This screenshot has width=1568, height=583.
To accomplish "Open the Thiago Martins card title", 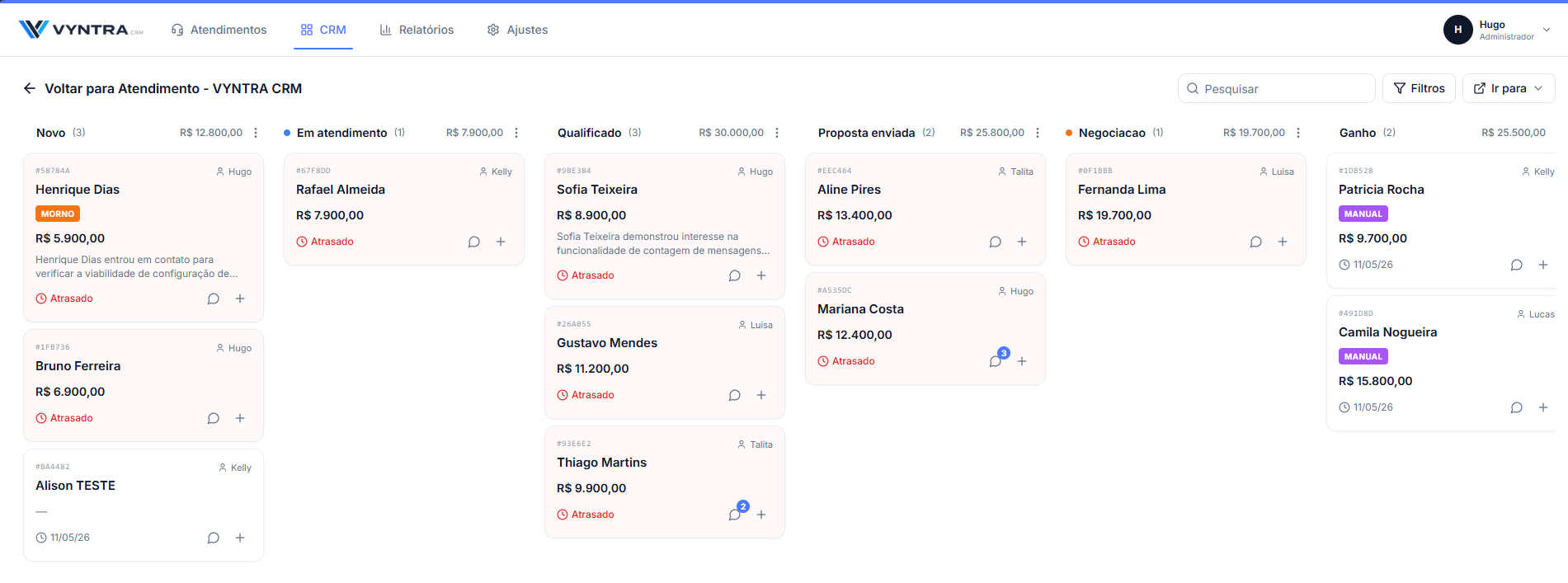I will click(602, 463).
